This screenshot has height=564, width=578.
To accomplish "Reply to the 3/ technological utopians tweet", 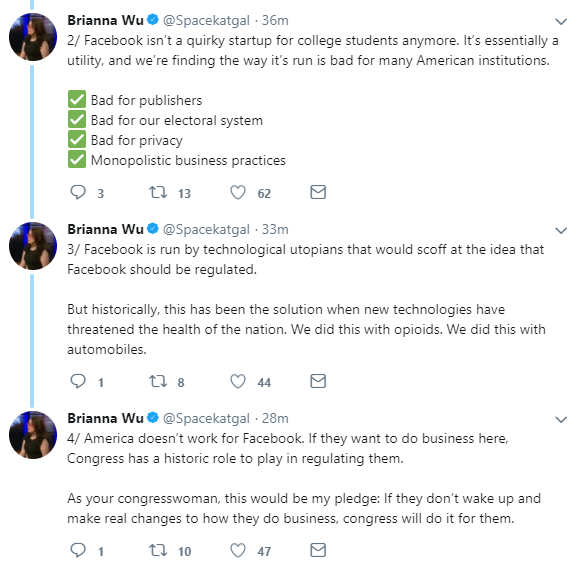I will tap(78, 381).
